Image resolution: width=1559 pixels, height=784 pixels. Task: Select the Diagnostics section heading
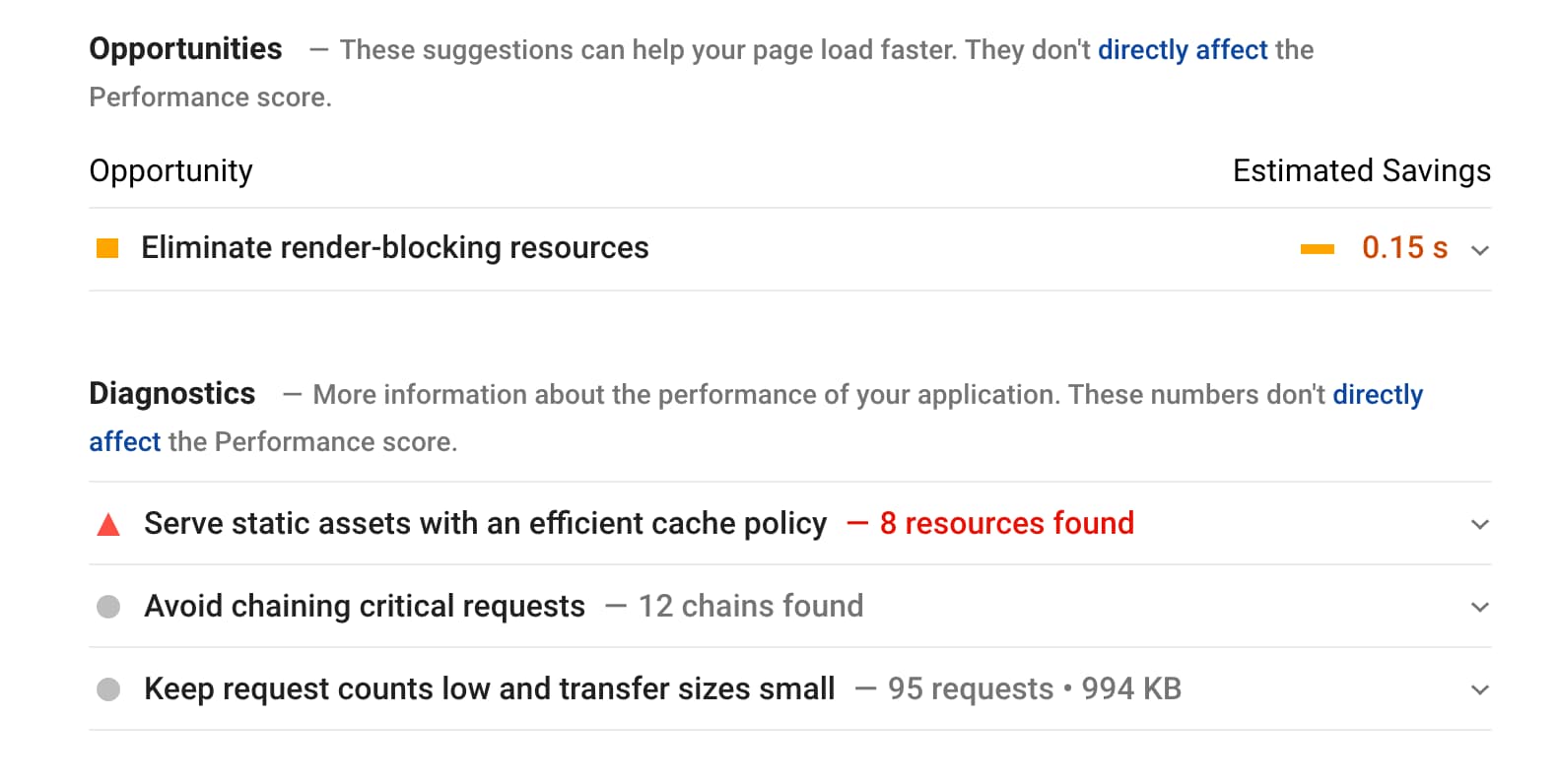point(171,393)
